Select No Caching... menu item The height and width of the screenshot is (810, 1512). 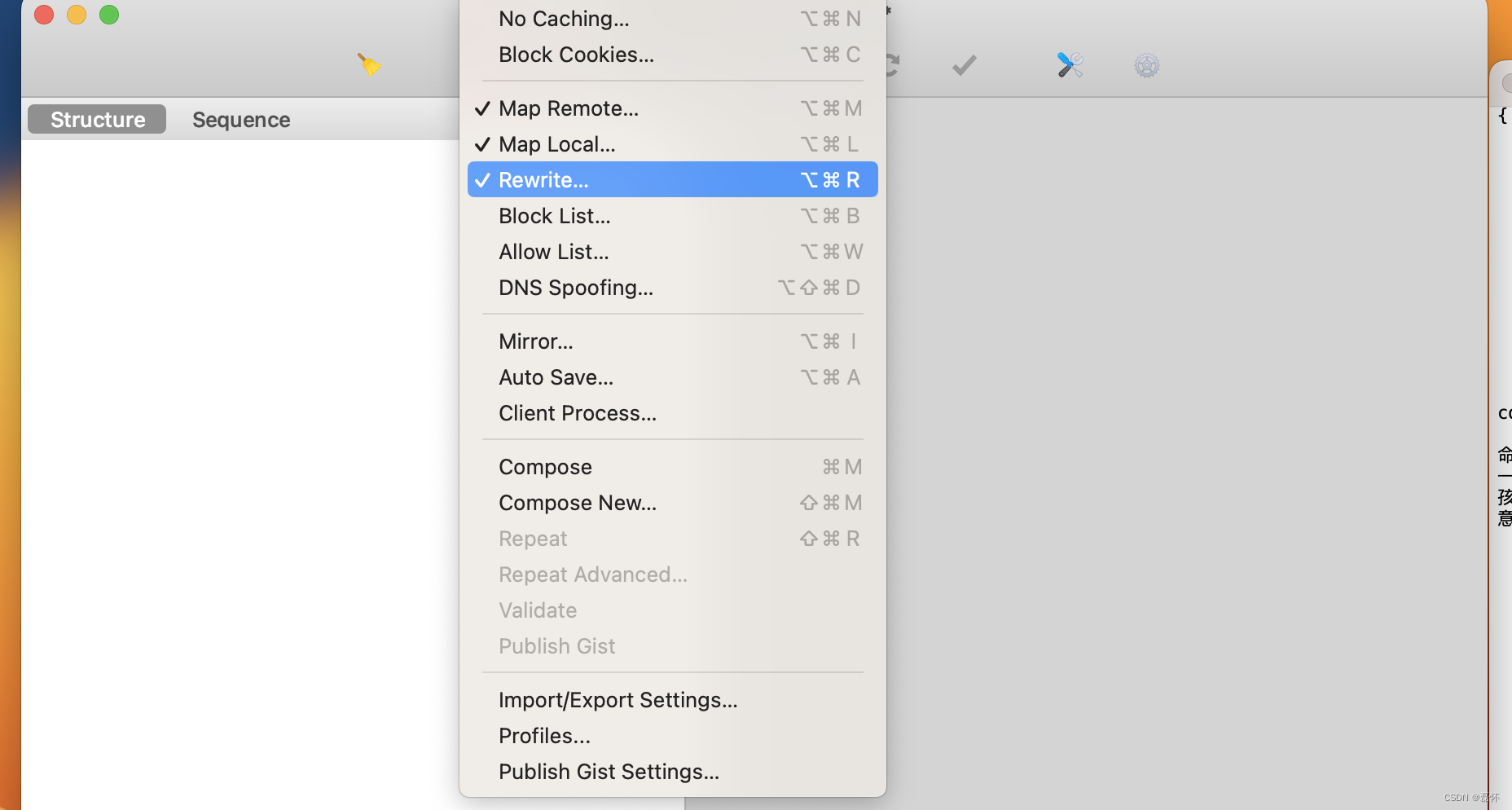[672, 19]
